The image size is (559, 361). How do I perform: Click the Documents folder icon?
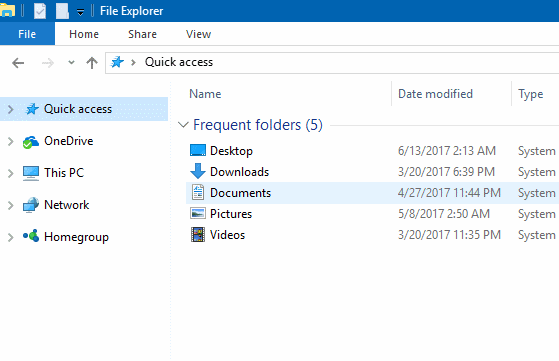[198, 192]
